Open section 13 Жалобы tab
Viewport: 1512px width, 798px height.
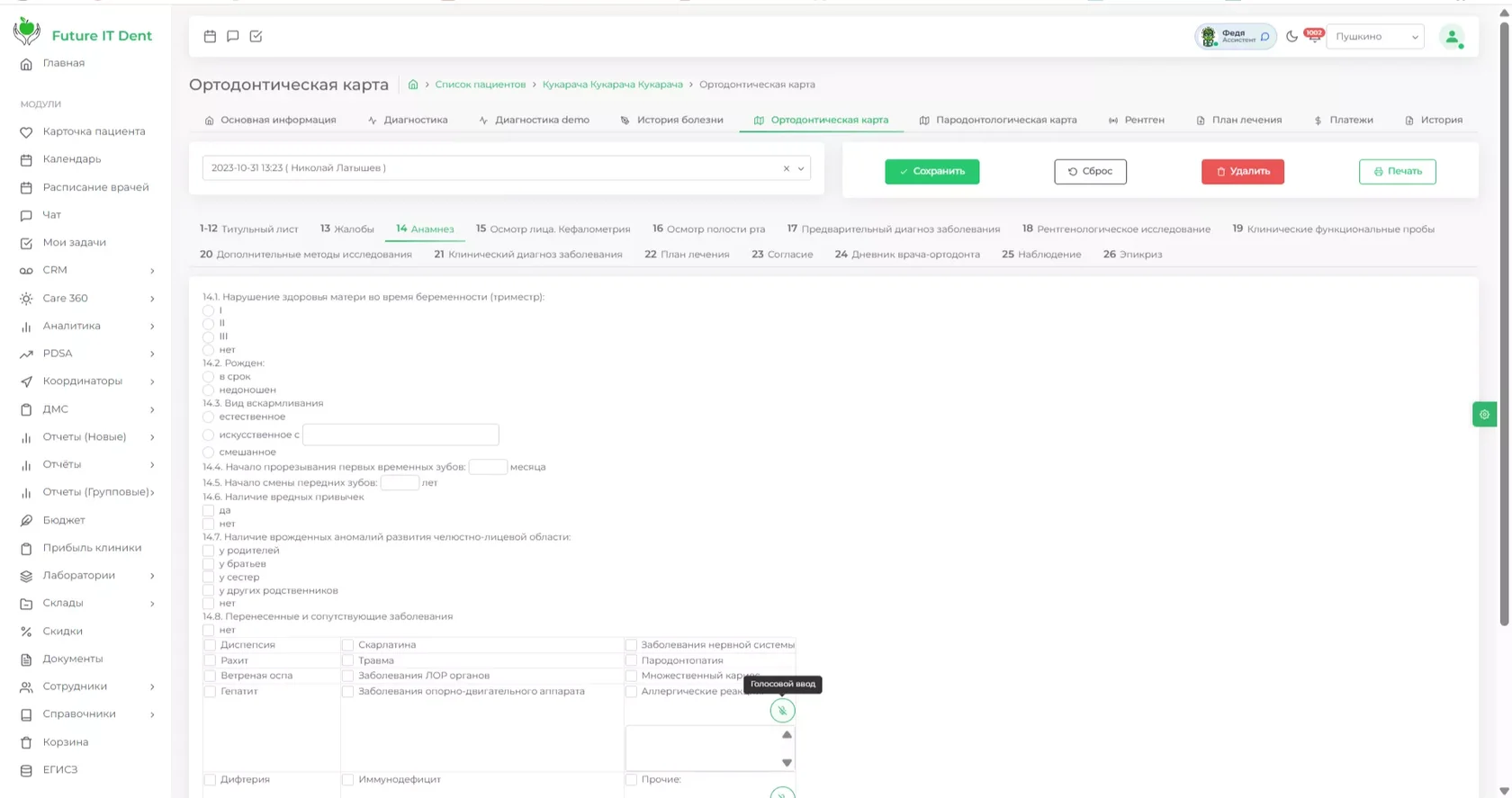[x=346, y=229]
